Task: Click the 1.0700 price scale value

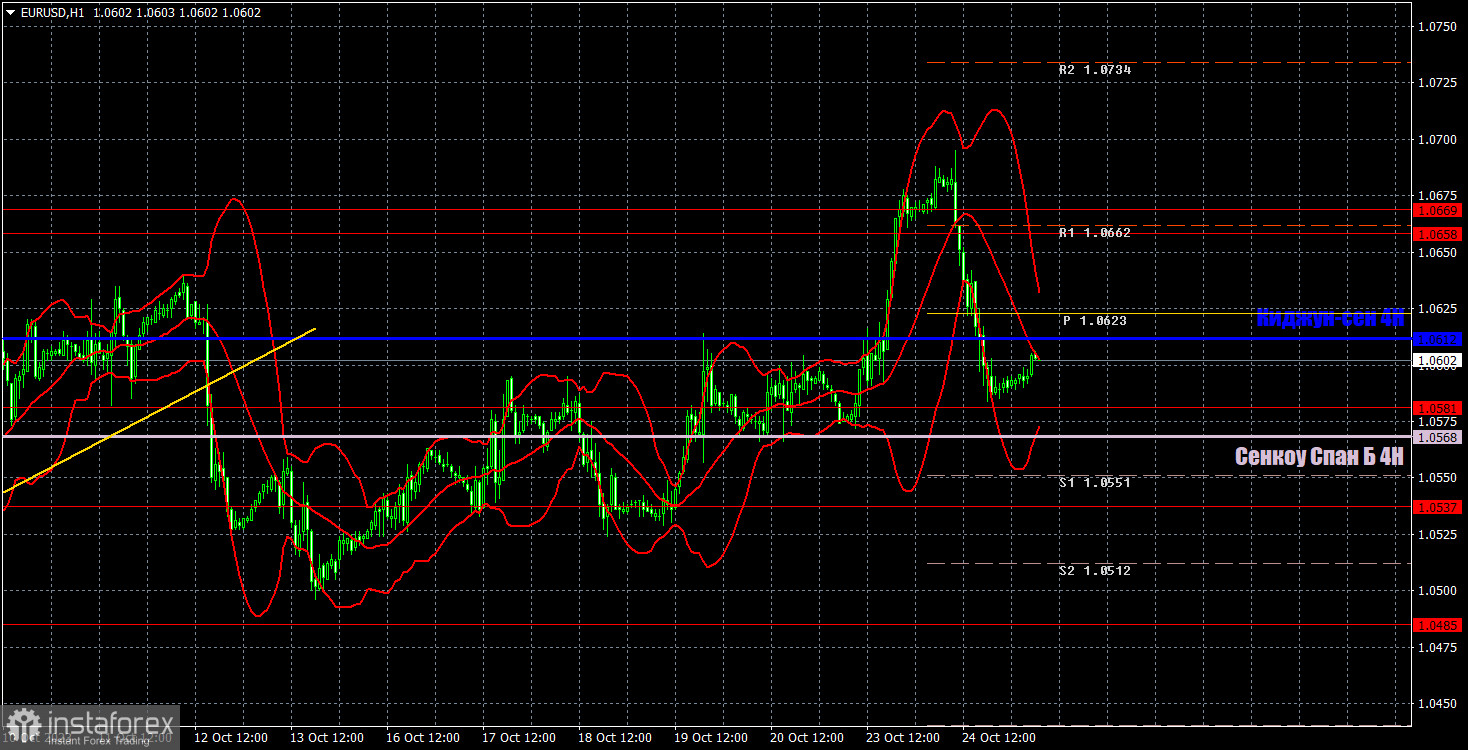Action: (x=1438, y=140)
